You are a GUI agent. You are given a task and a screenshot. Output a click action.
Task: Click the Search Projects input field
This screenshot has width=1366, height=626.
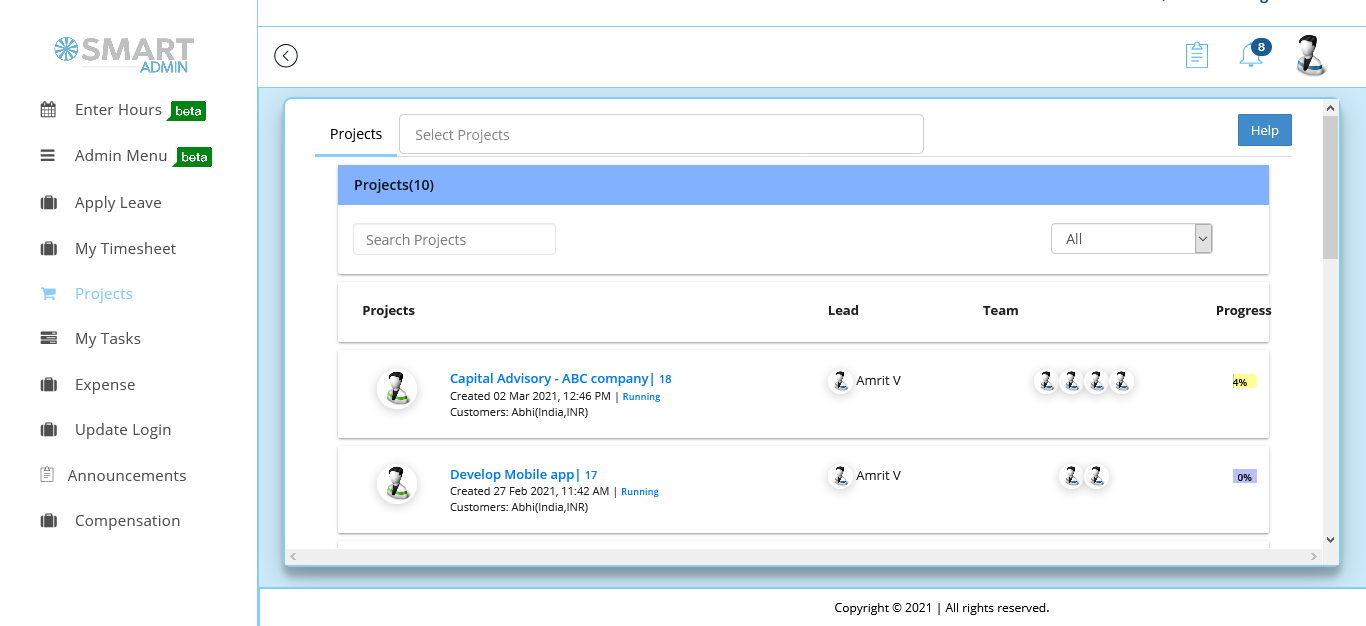pos(454,240)
